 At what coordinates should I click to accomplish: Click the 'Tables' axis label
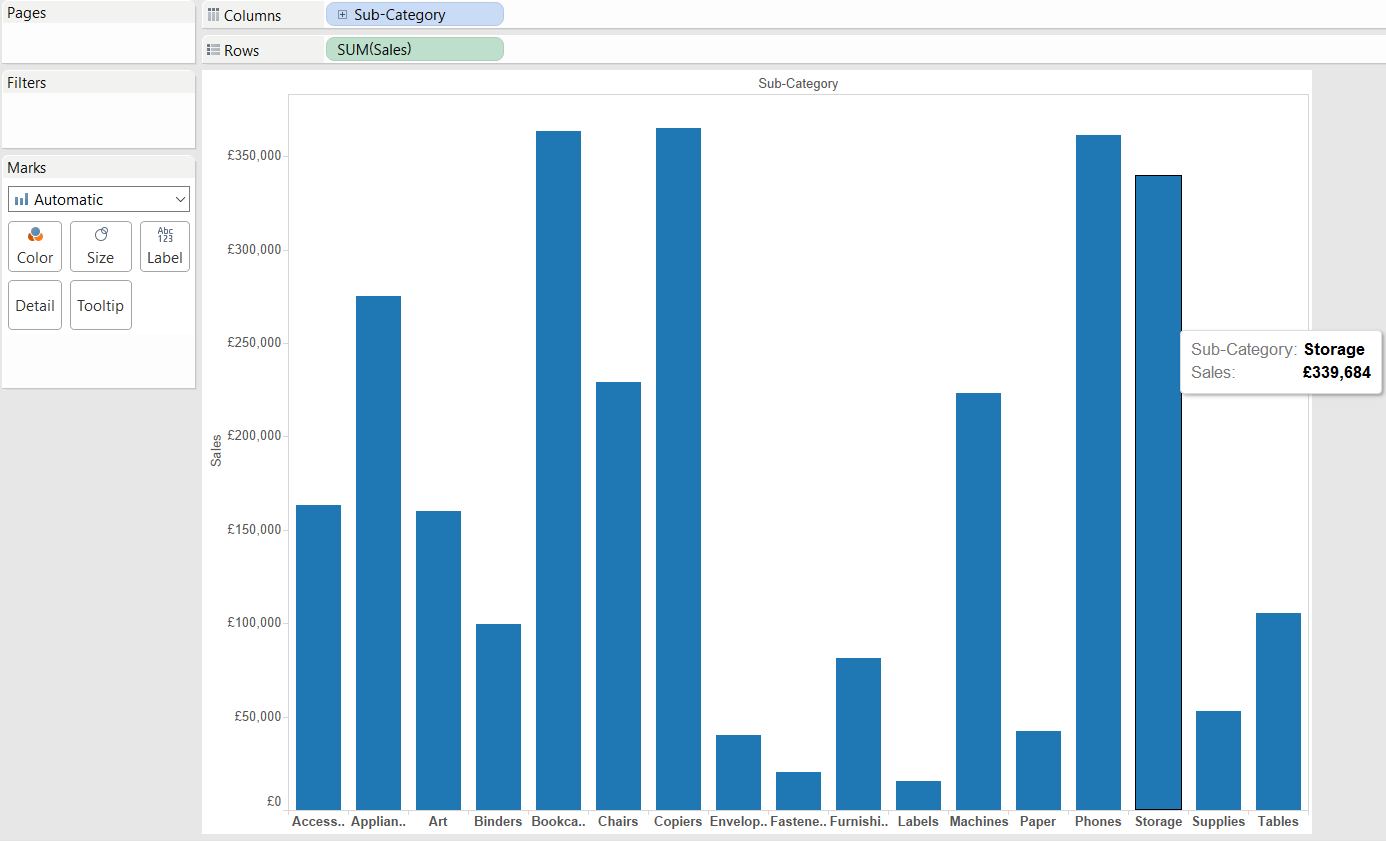(x=1278, y=821)
